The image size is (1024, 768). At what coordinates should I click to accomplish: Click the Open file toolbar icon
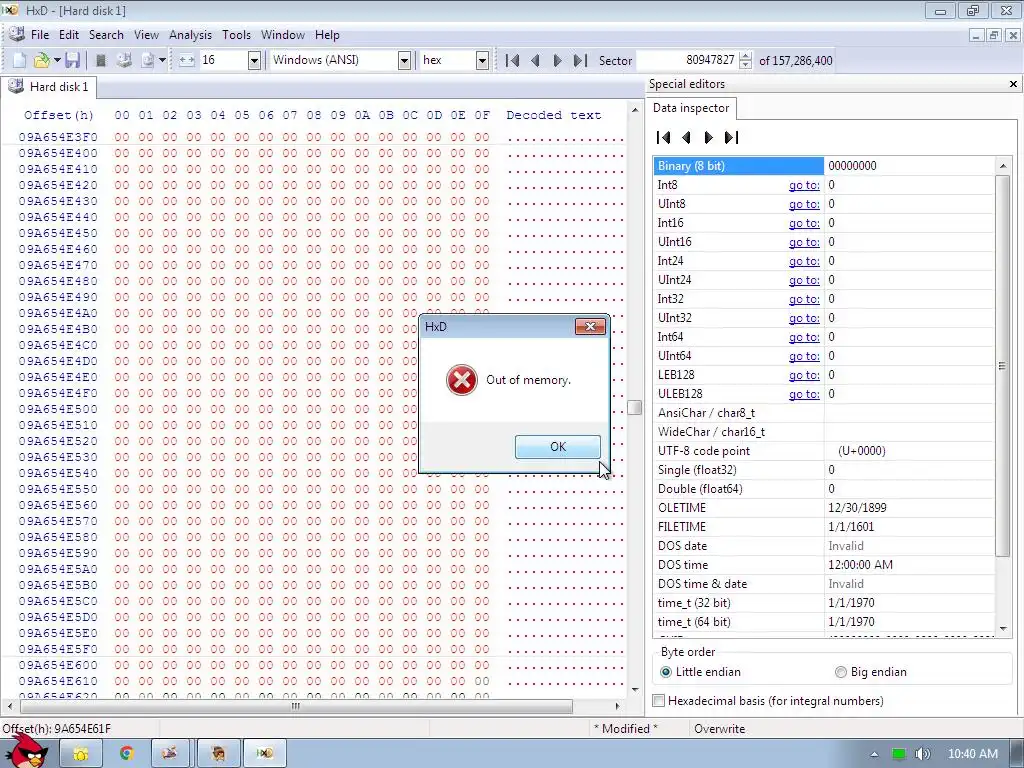41,61
